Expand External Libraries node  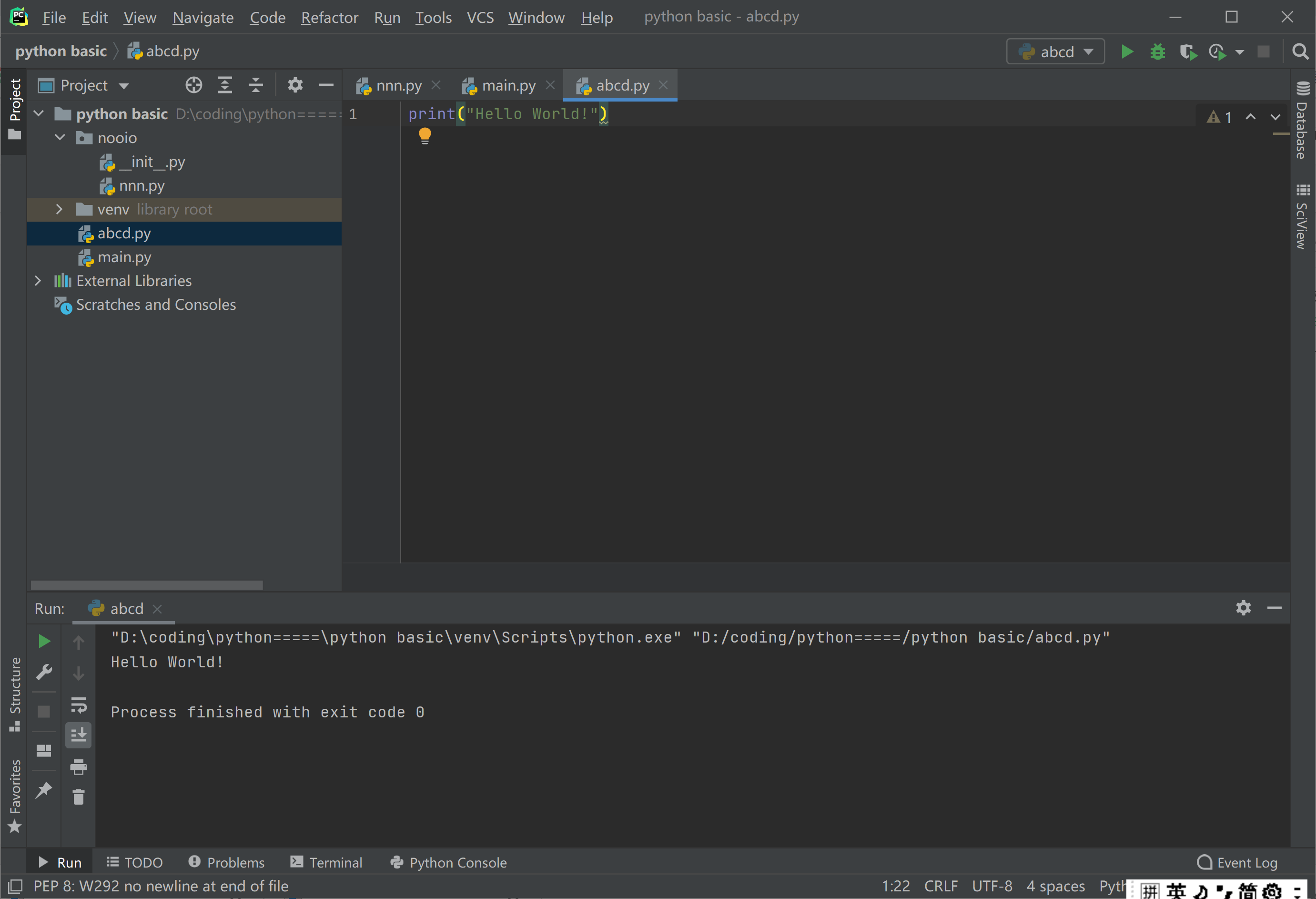point(38,280)
